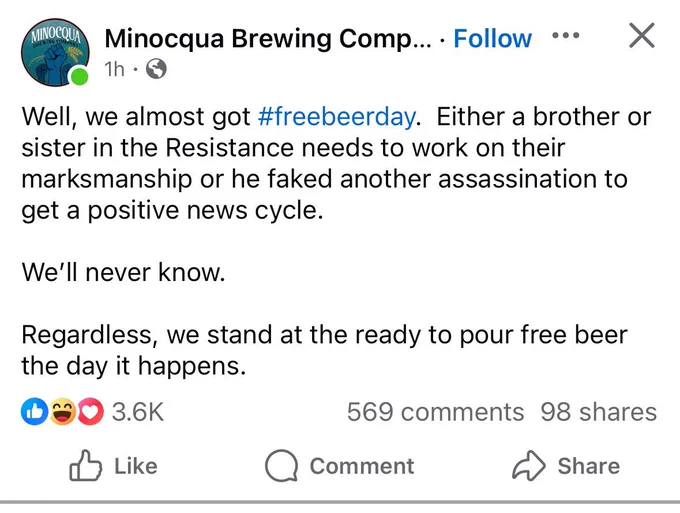680x513 pixels.
Task: Click the red heart love reaction icon
Action: pos(91,411)
